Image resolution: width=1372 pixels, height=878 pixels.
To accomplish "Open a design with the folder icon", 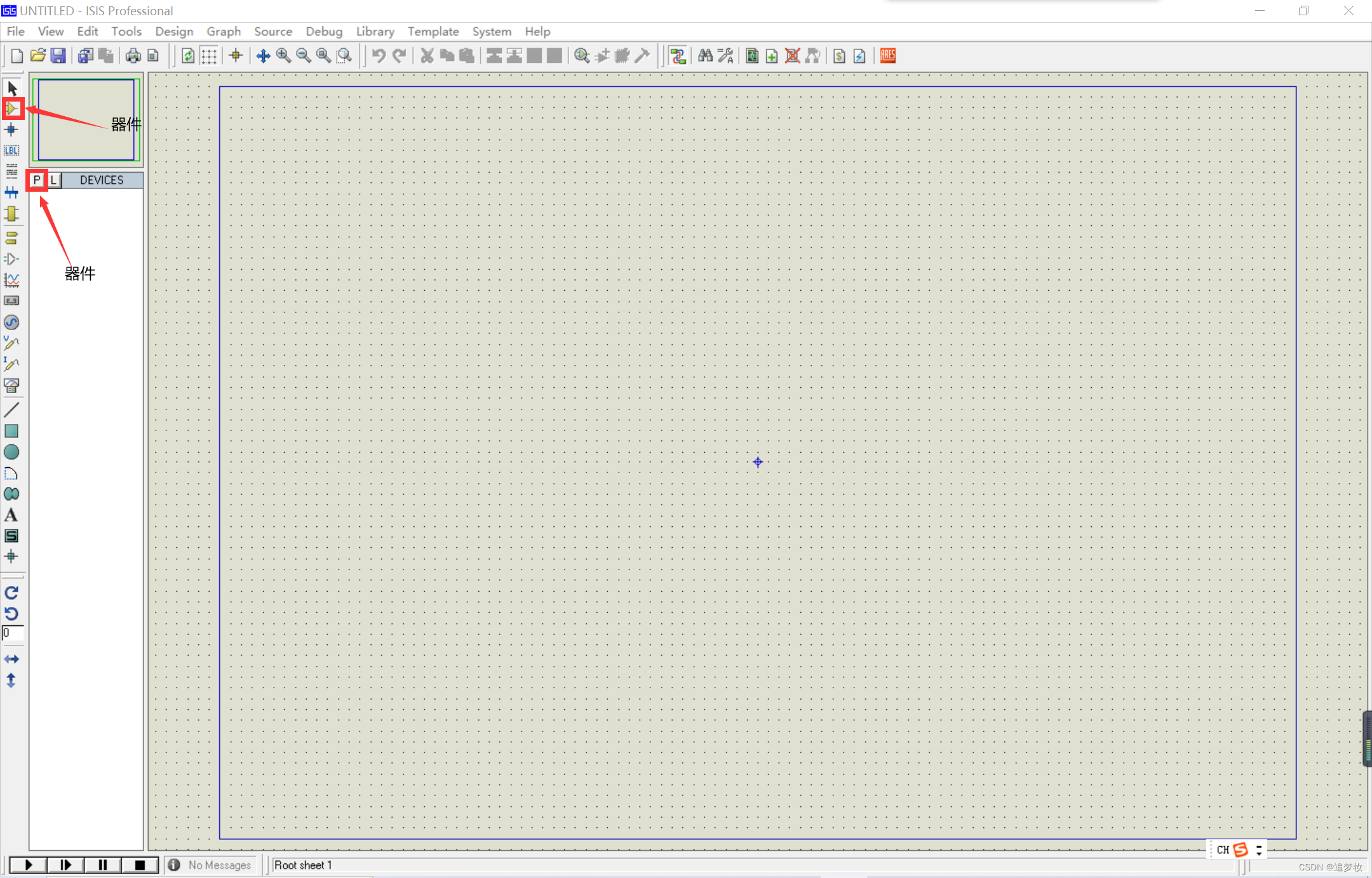I will pyautogui.click(x=37, y=56).
